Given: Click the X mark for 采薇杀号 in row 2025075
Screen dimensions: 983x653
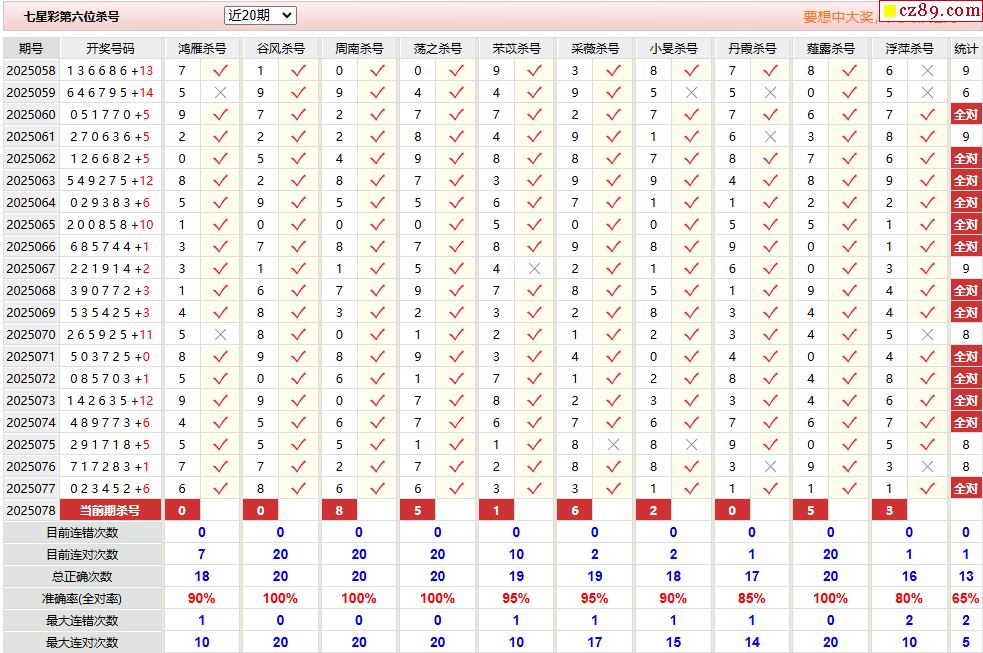Looking at the screenshot, I should tap(613, 445).
